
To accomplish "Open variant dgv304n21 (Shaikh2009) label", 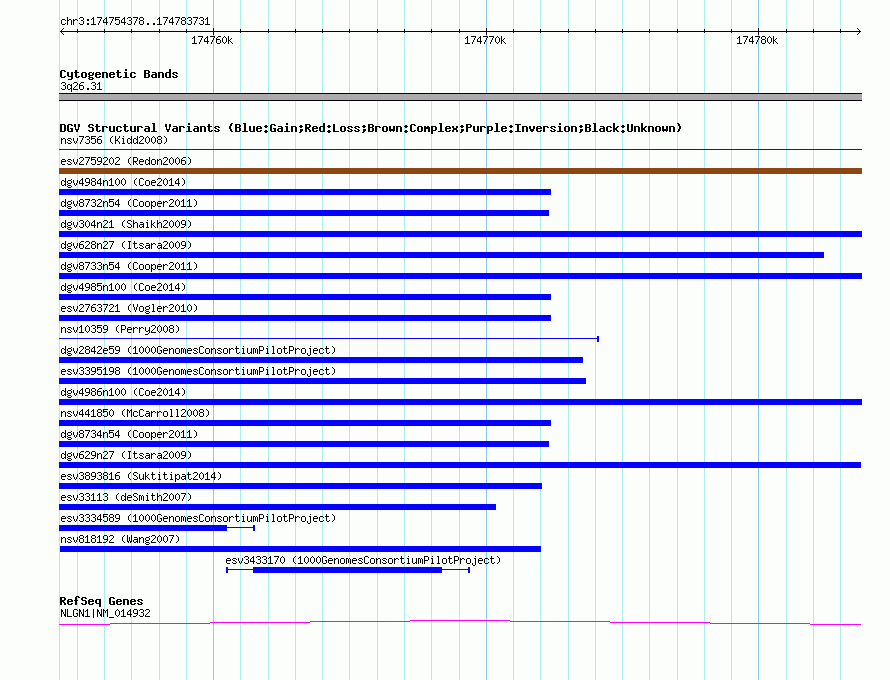I will pyautogui.click(x=126, y=224).
